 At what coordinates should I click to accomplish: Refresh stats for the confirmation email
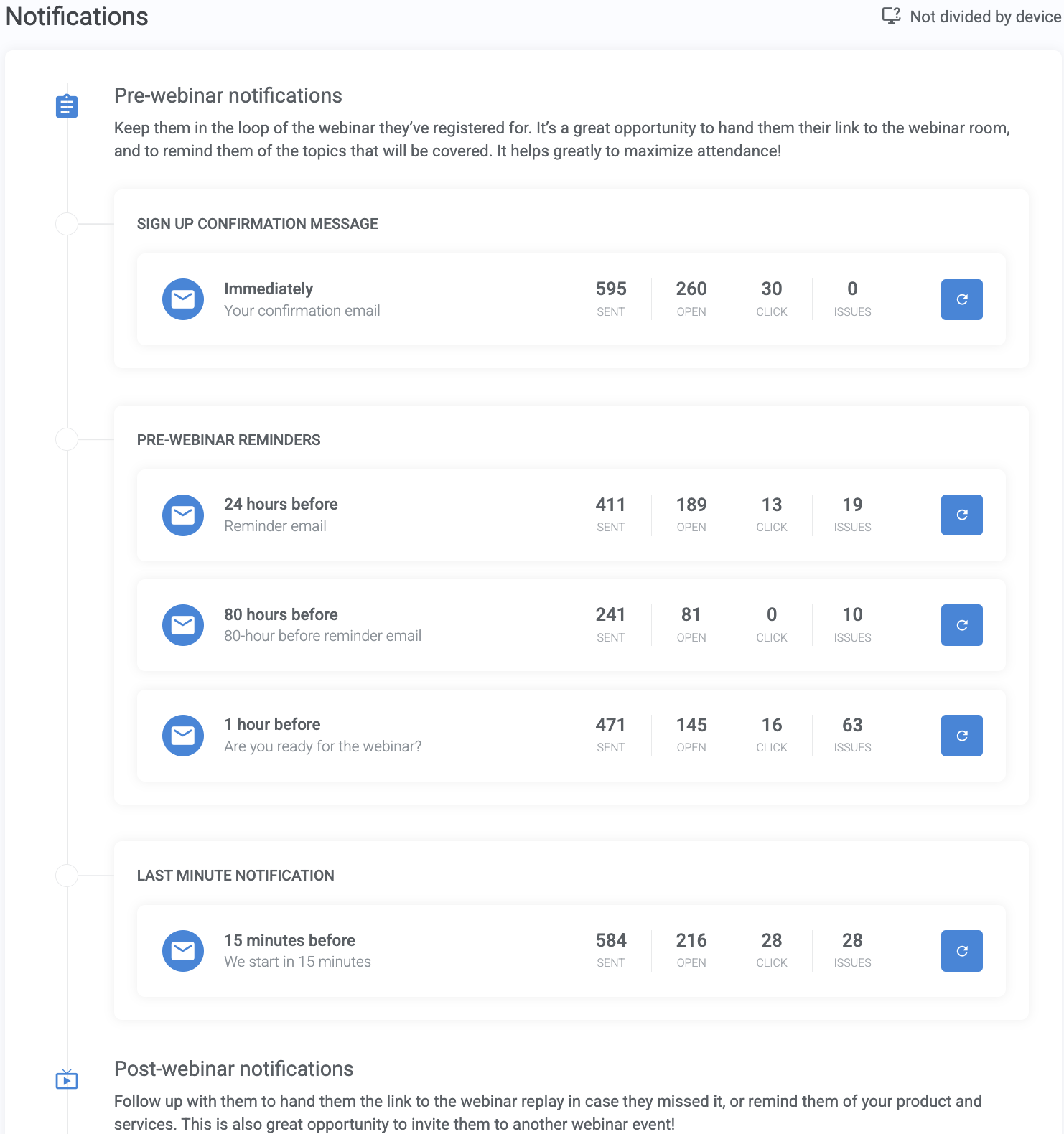[x=961, y=299]
